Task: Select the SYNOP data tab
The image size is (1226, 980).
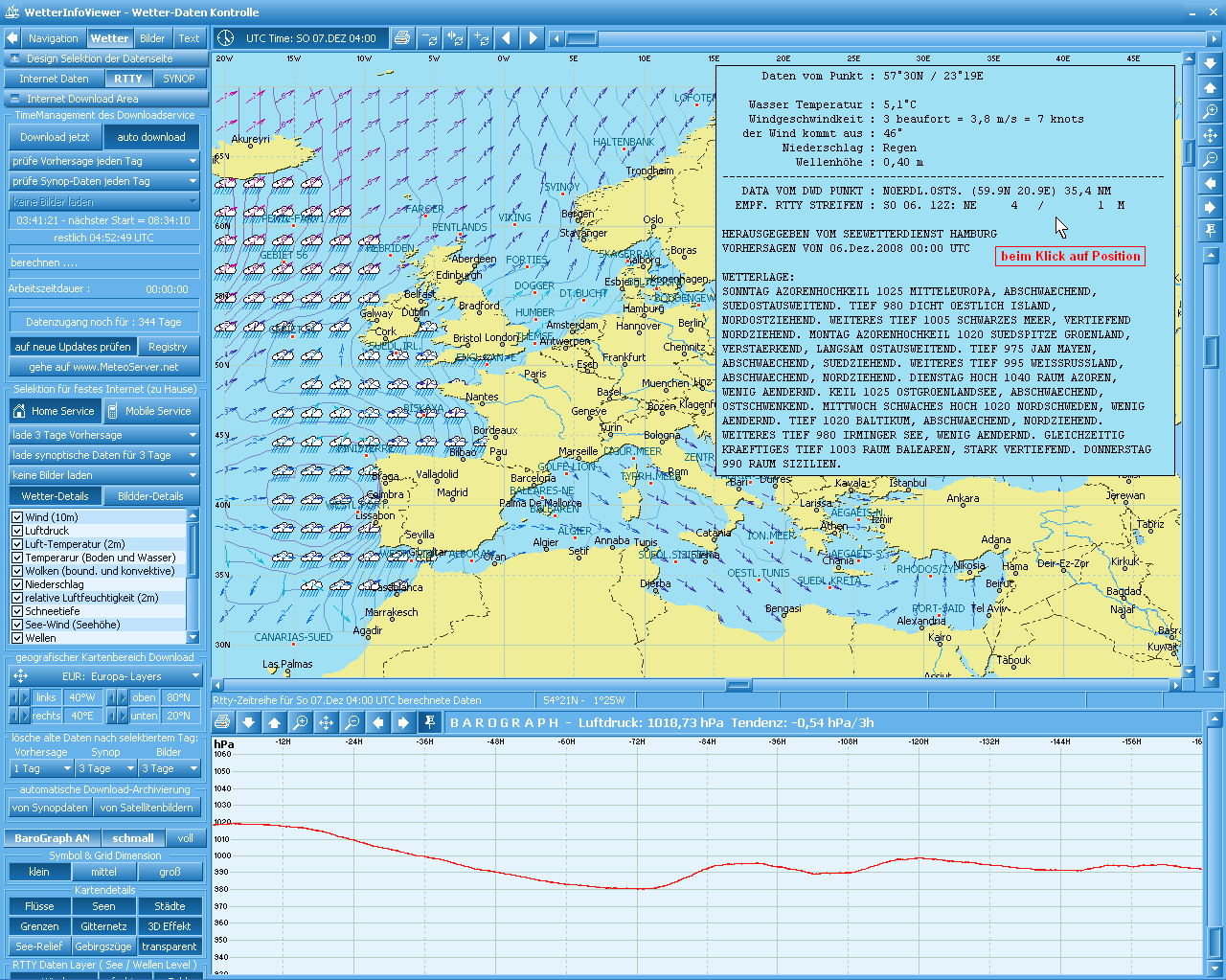Action: click(x=178, y=79)
